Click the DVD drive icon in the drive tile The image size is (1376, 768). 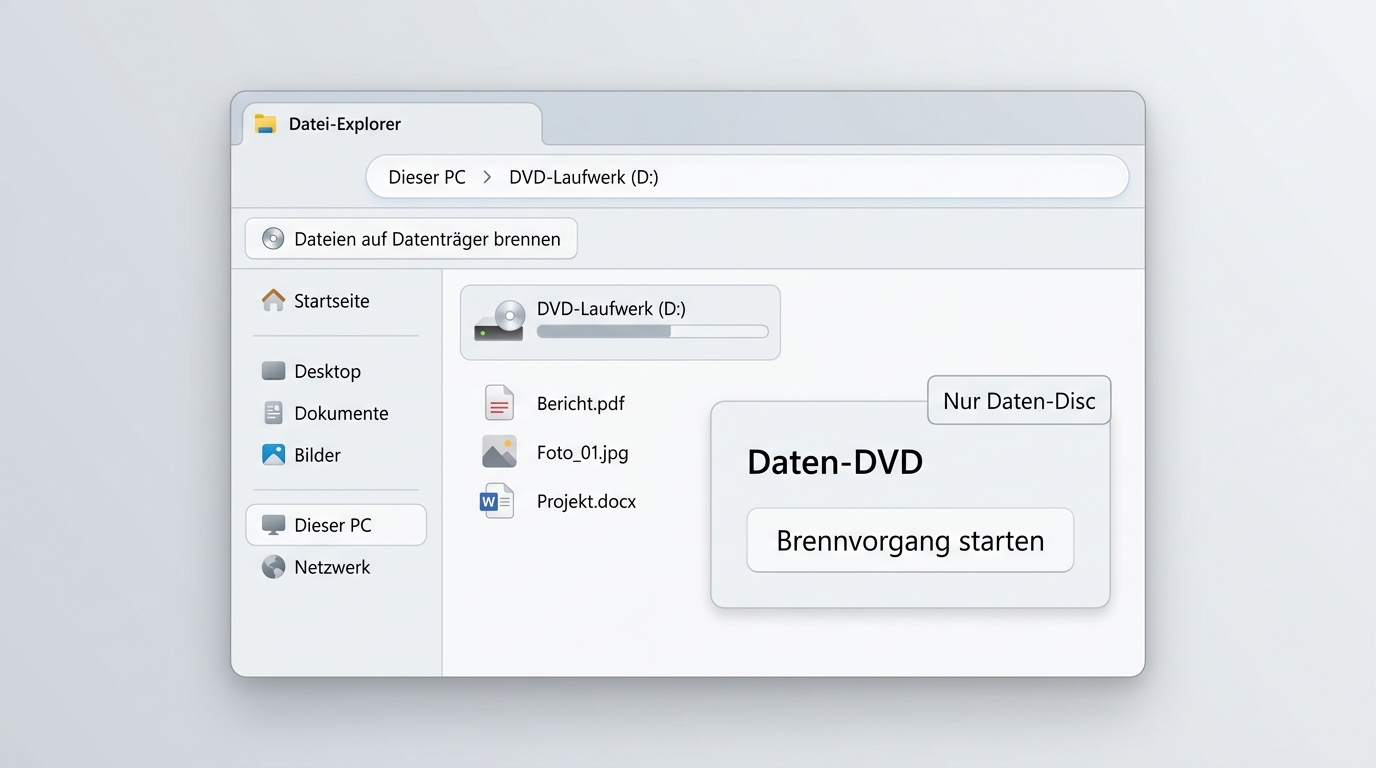pos(500,321)
